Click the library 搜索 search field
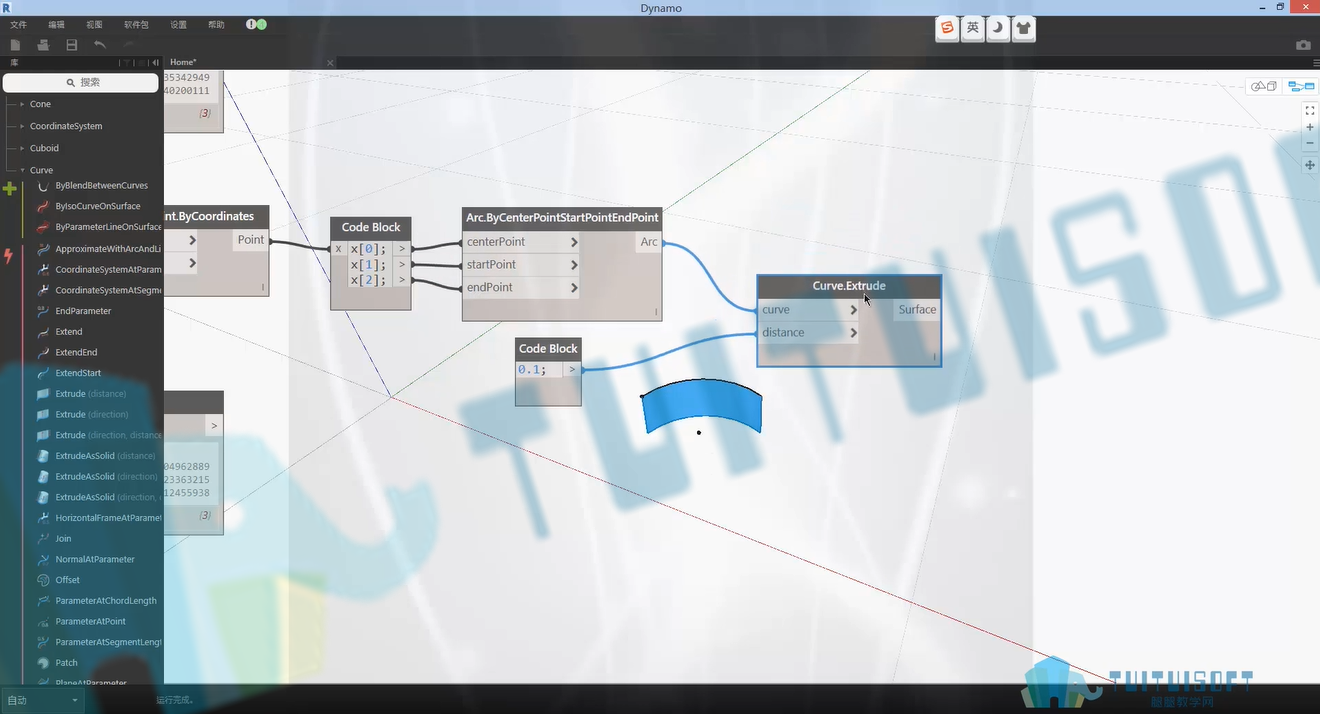The image size is (1320, 714). tap(82, 82)
